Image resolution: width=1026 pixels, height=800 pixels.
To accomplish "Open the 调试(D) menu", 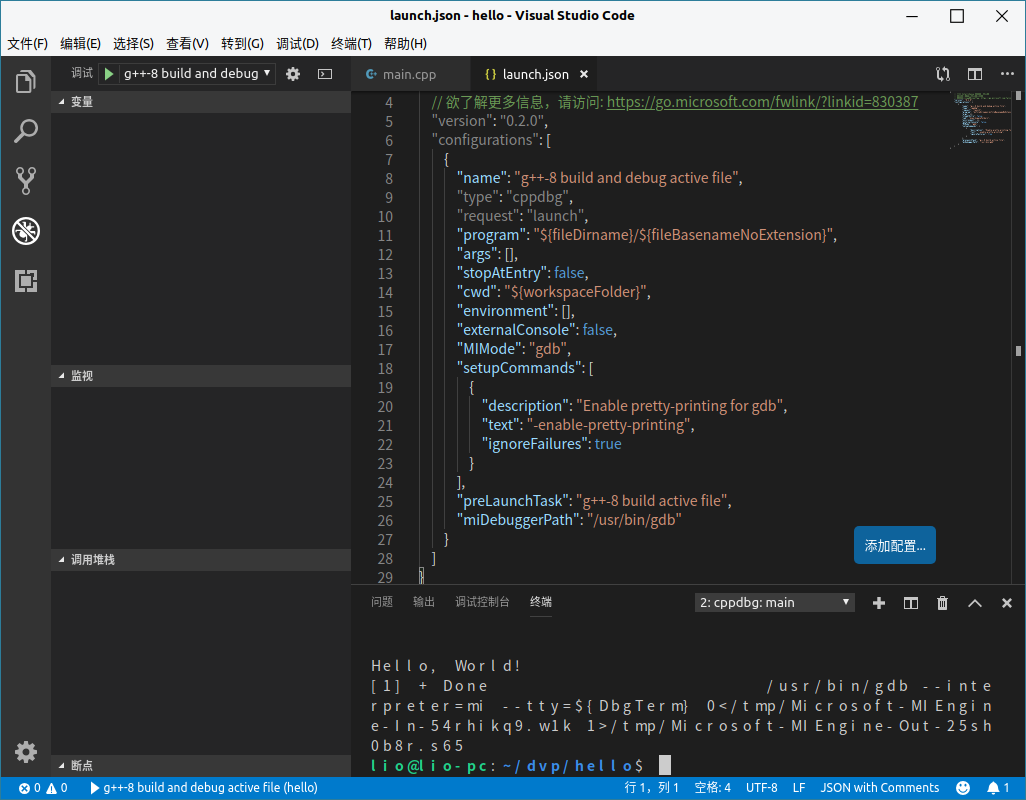I will tap(297, 44).
